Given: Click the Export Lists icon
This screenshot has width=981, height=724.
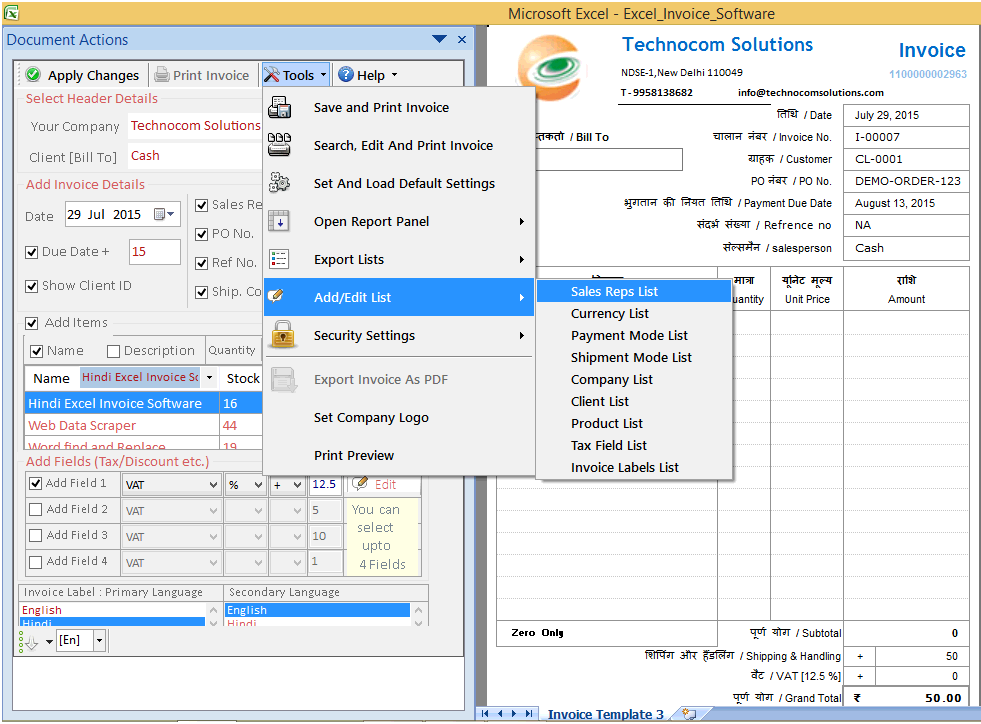Looking at the screenshot, I should pyautogui.click(x=279, y=259).
